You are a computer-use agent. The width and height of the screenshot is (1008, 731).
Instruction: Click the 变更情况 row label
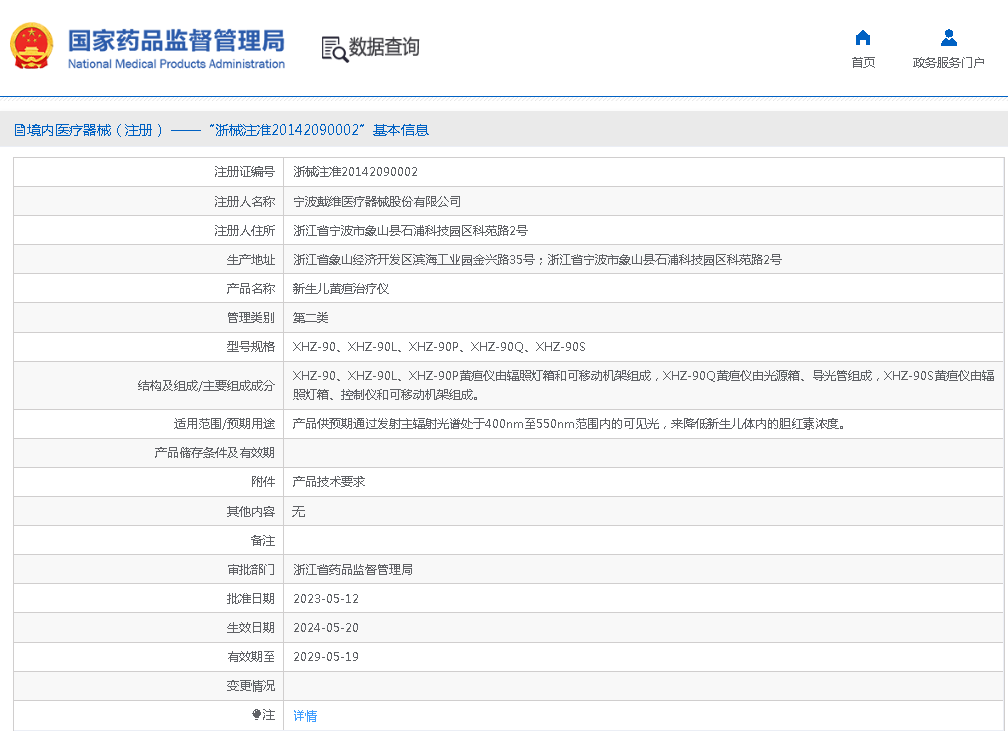click(251, 686)
